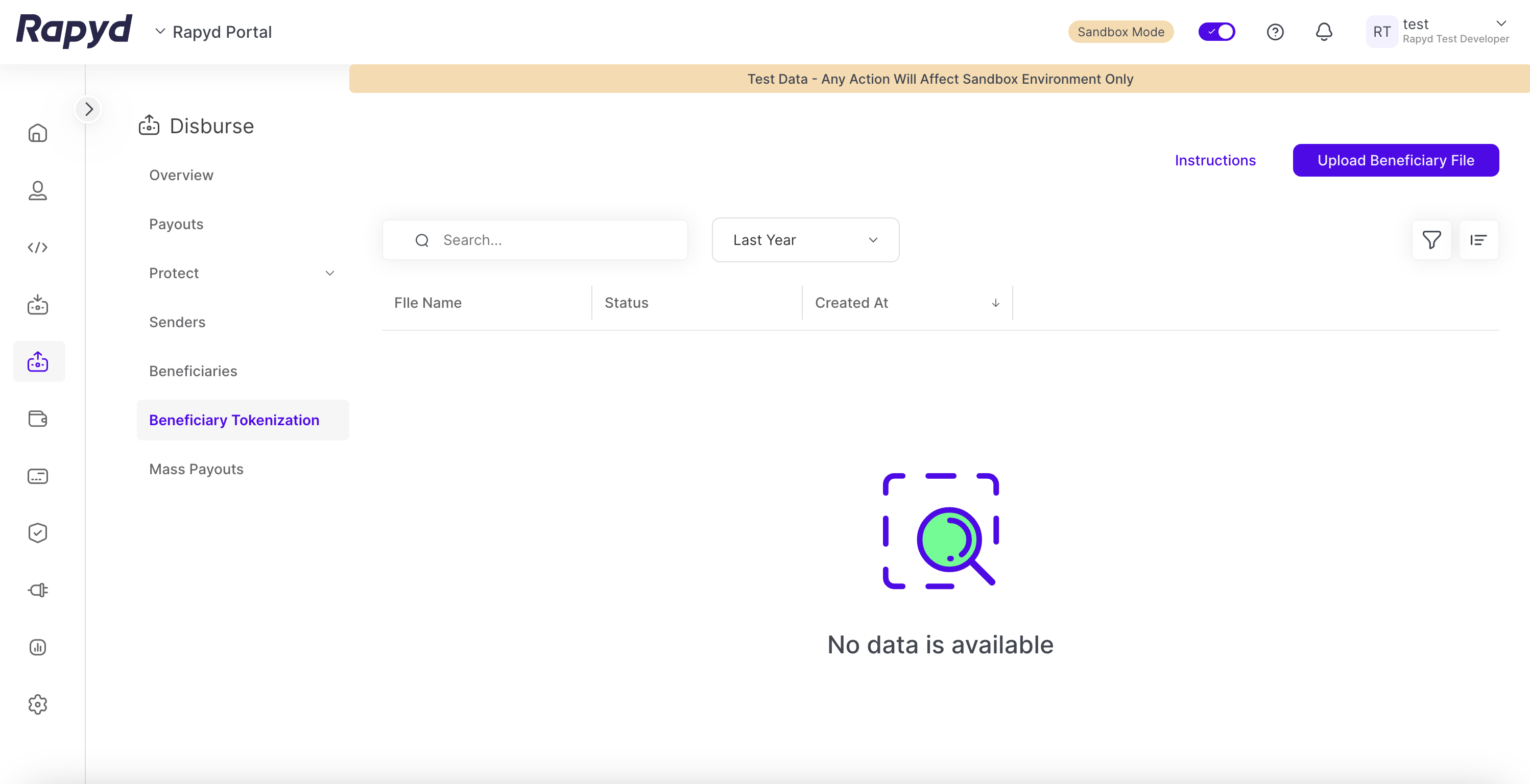This screenshot has height=784, width=1530.
Task: Sort by Created At arrow
Action: pos(995,303)
